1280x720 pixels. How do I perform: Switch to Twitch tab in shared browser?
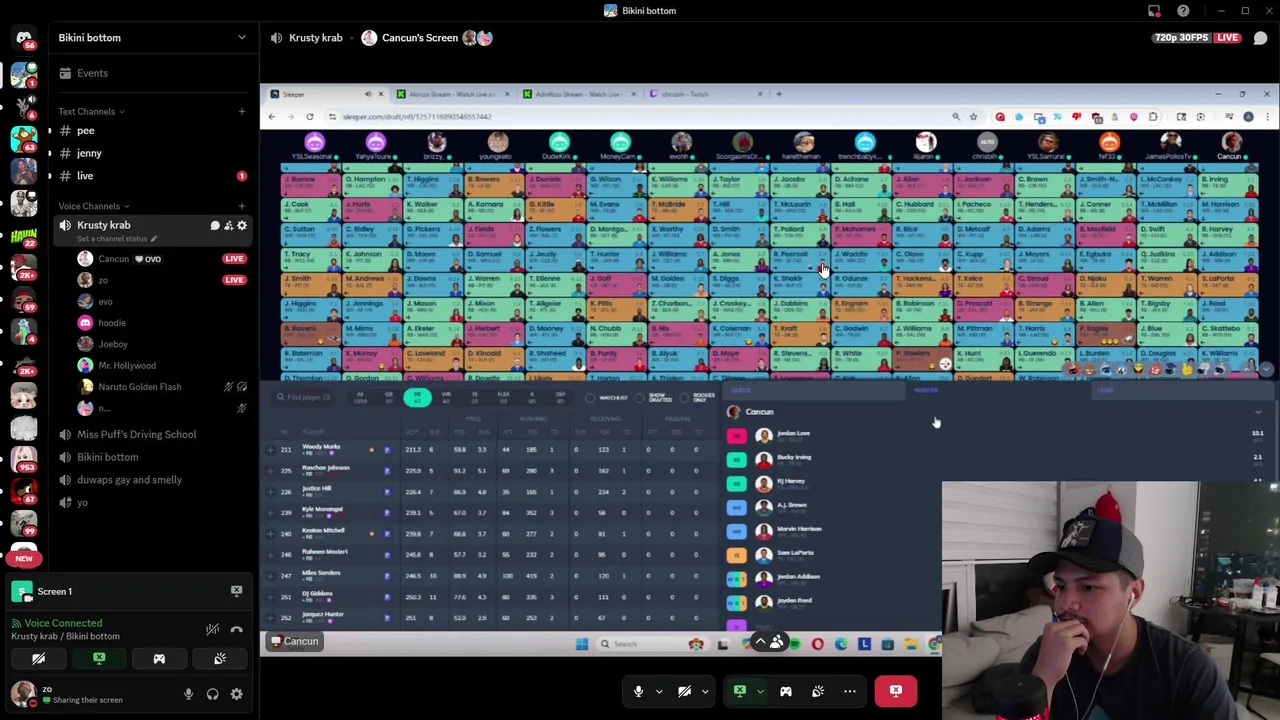pos(705,94)
